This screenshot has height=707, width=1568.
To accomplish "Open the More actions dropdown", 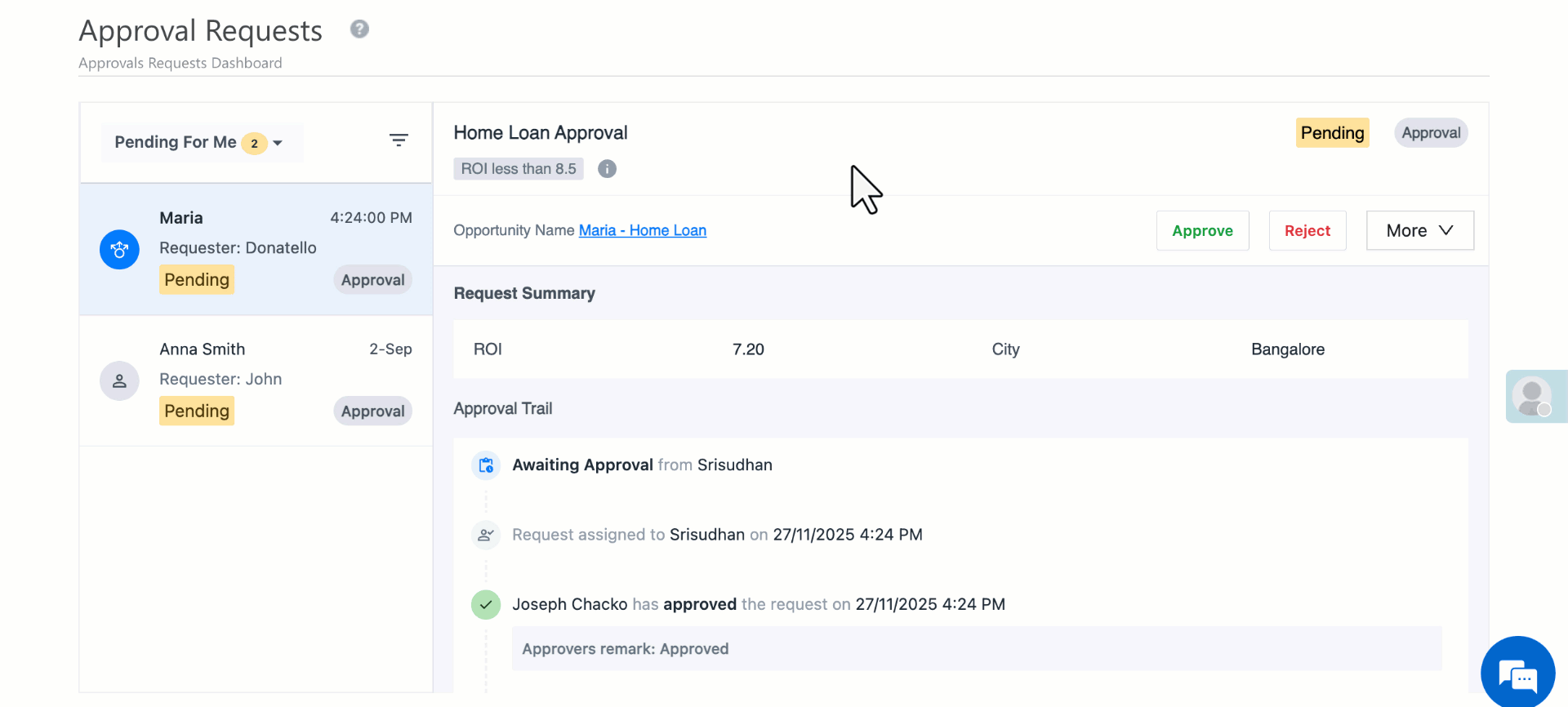I will pyautogui.click(x=1419, y=231).
